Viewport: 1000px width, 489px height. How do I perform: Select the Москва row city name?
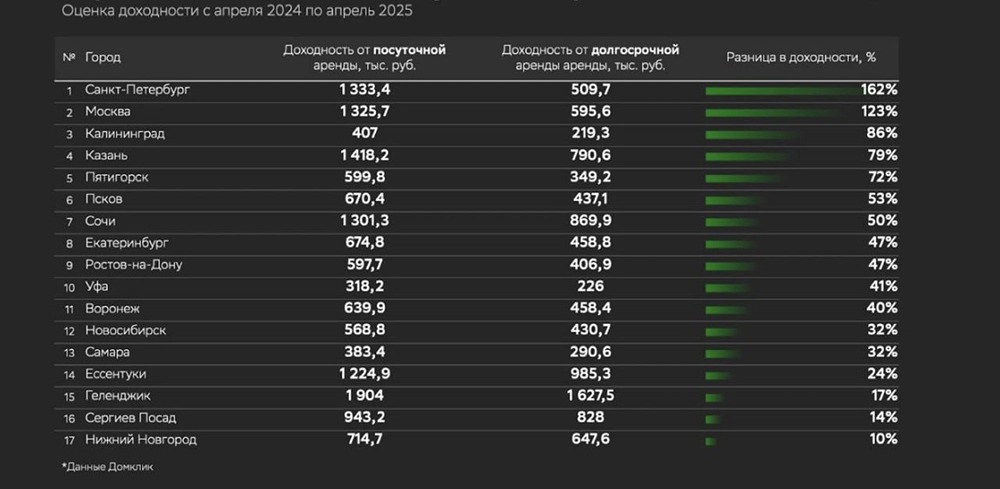pos(108,111)
